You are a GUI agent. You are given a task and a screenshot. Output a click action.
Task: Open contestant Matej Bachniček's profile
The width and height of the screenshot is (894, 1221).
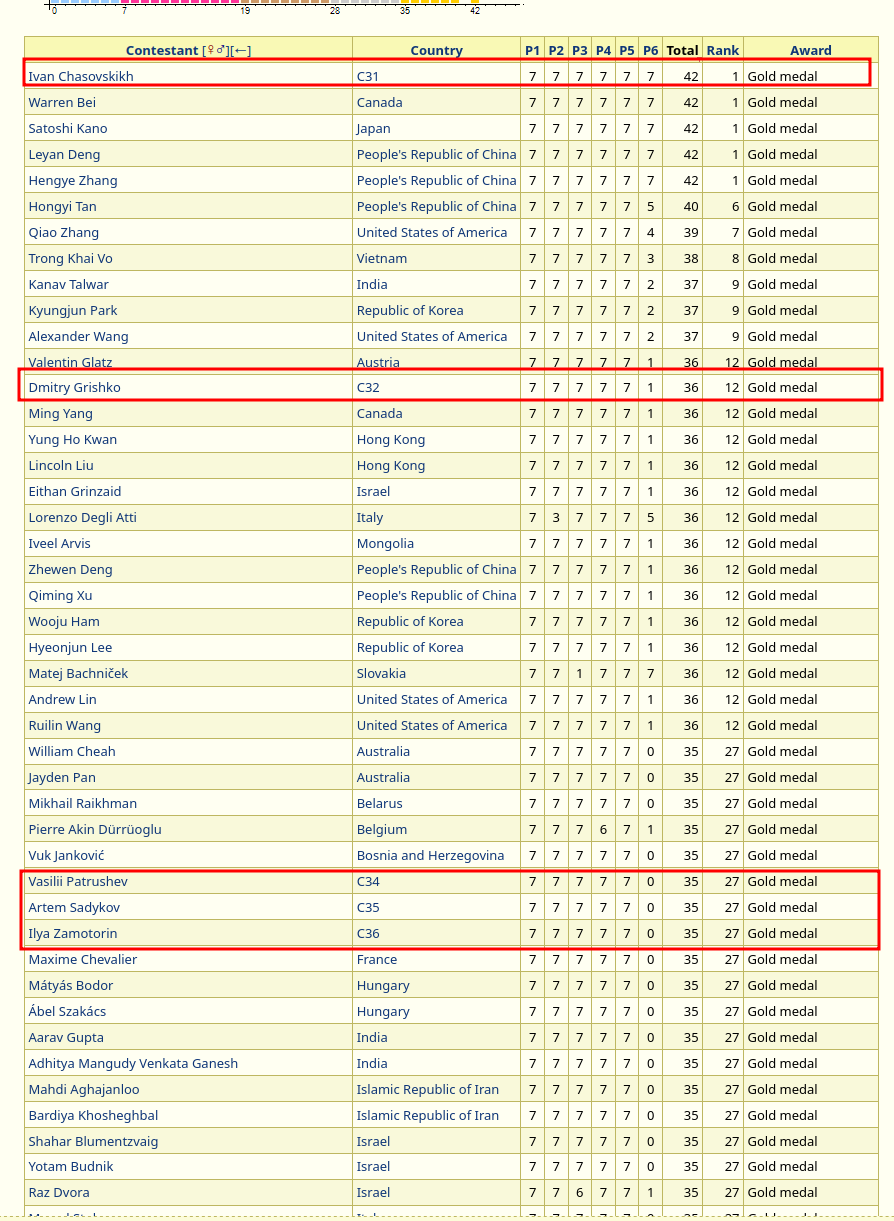click(x=78, y=673)
